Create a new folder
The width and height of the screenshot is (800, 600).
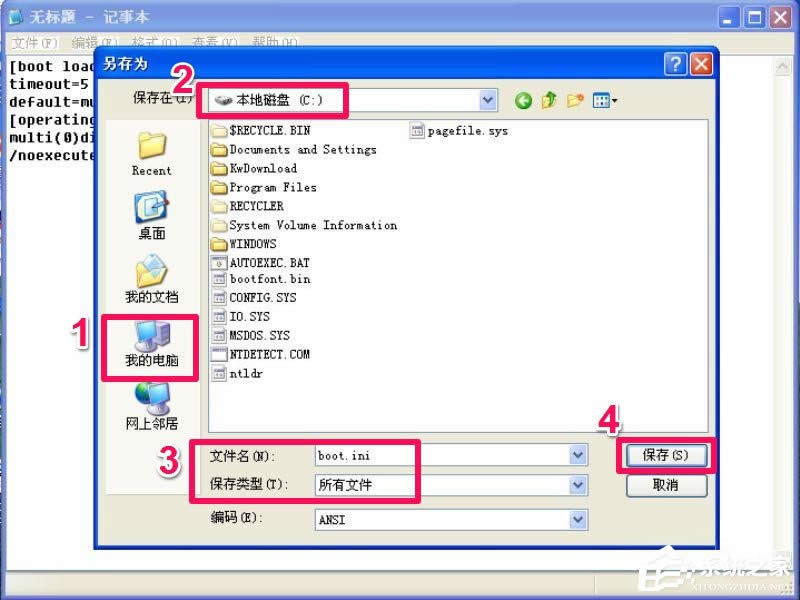point(575,100)
